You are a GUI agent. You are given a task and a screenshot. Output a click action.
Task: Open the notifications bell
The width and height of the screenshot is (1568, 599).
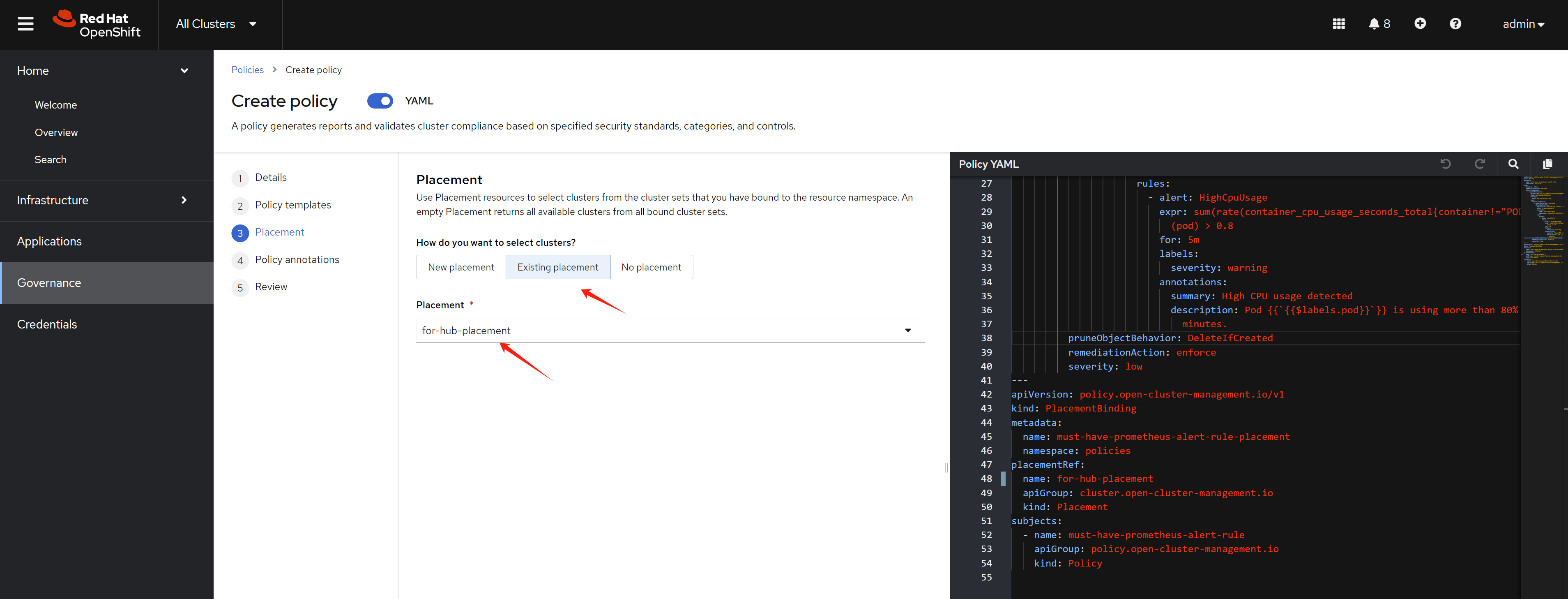pyautogui.click(x=1379, y=24)
